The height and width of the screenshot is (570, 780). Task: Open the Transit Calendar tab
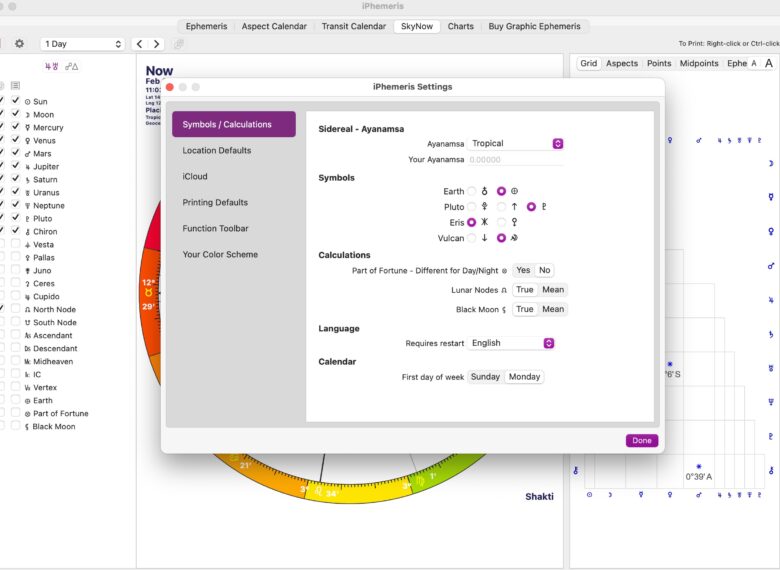(354, 26)
